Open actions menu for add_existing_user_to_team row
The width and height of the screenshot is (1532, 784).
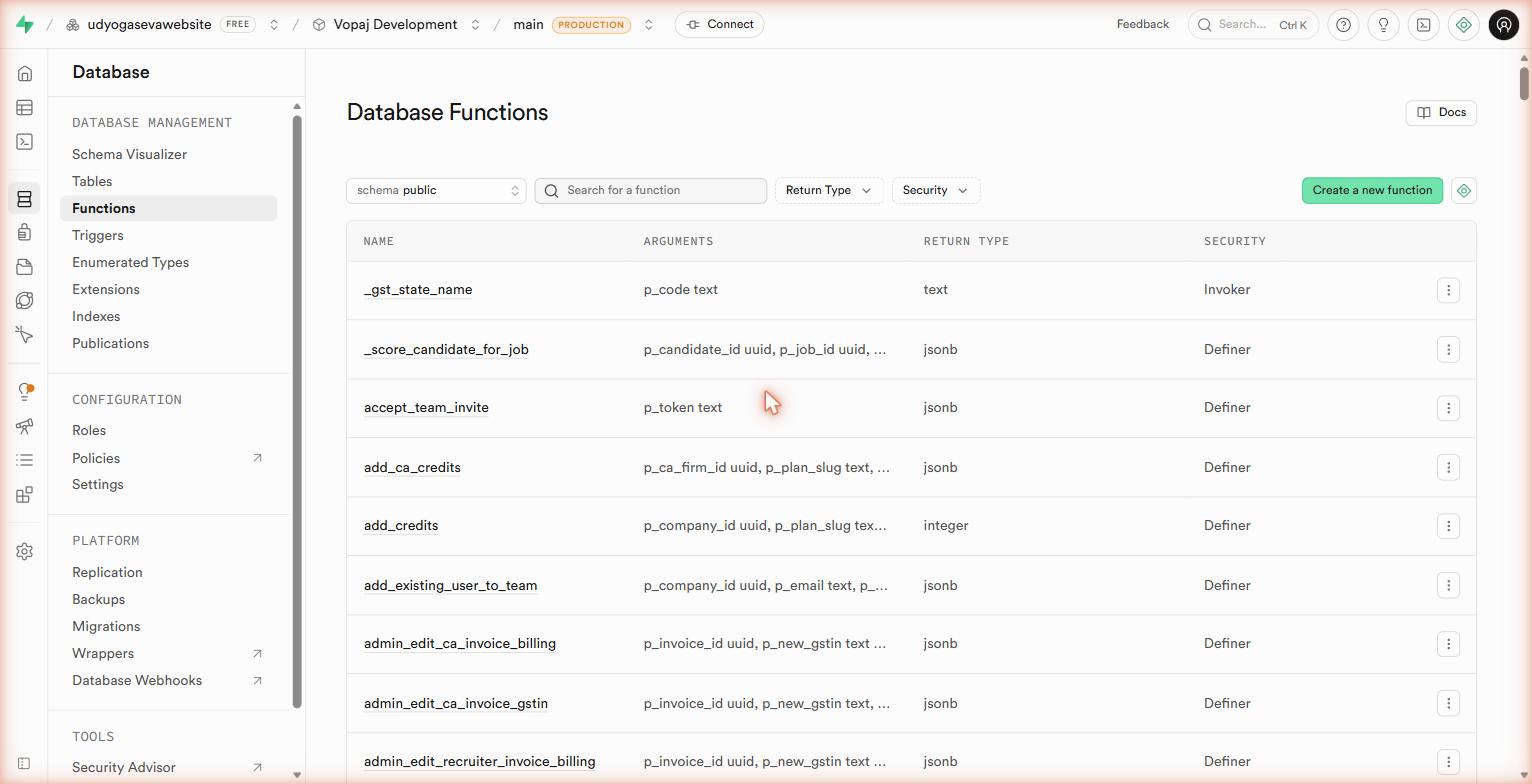pos(1448,585)
